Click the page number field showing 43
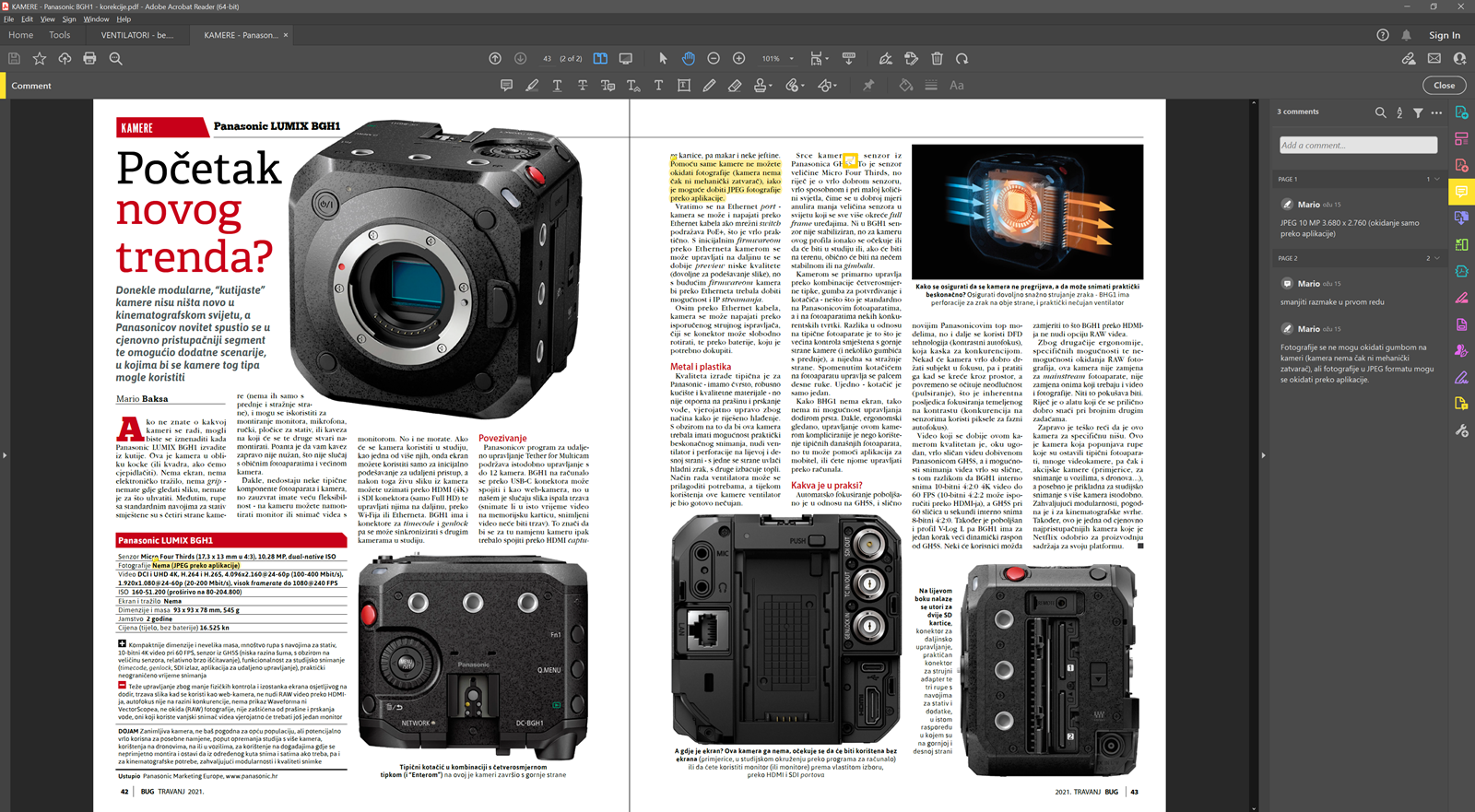The image size is (1475, 812). [547, 58]
